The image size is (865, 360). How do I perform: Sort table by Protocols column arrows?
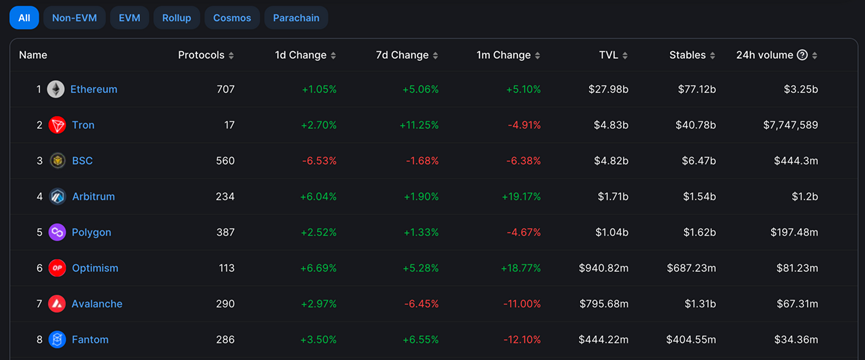click(x=231, y=56)
